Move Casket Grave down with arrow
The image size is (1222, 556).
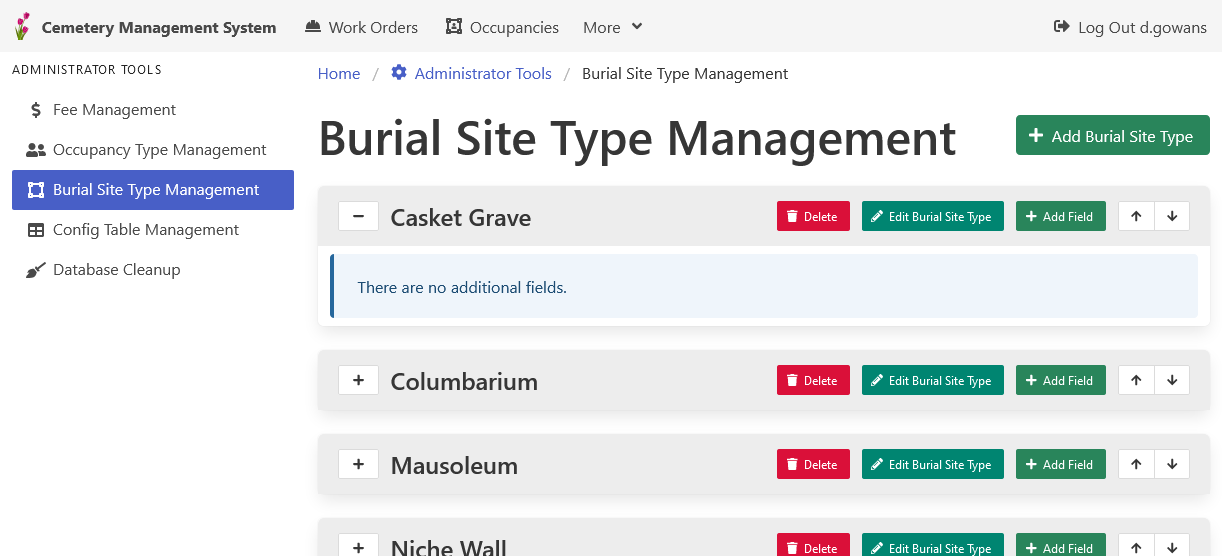click(x=1172, y=216)
